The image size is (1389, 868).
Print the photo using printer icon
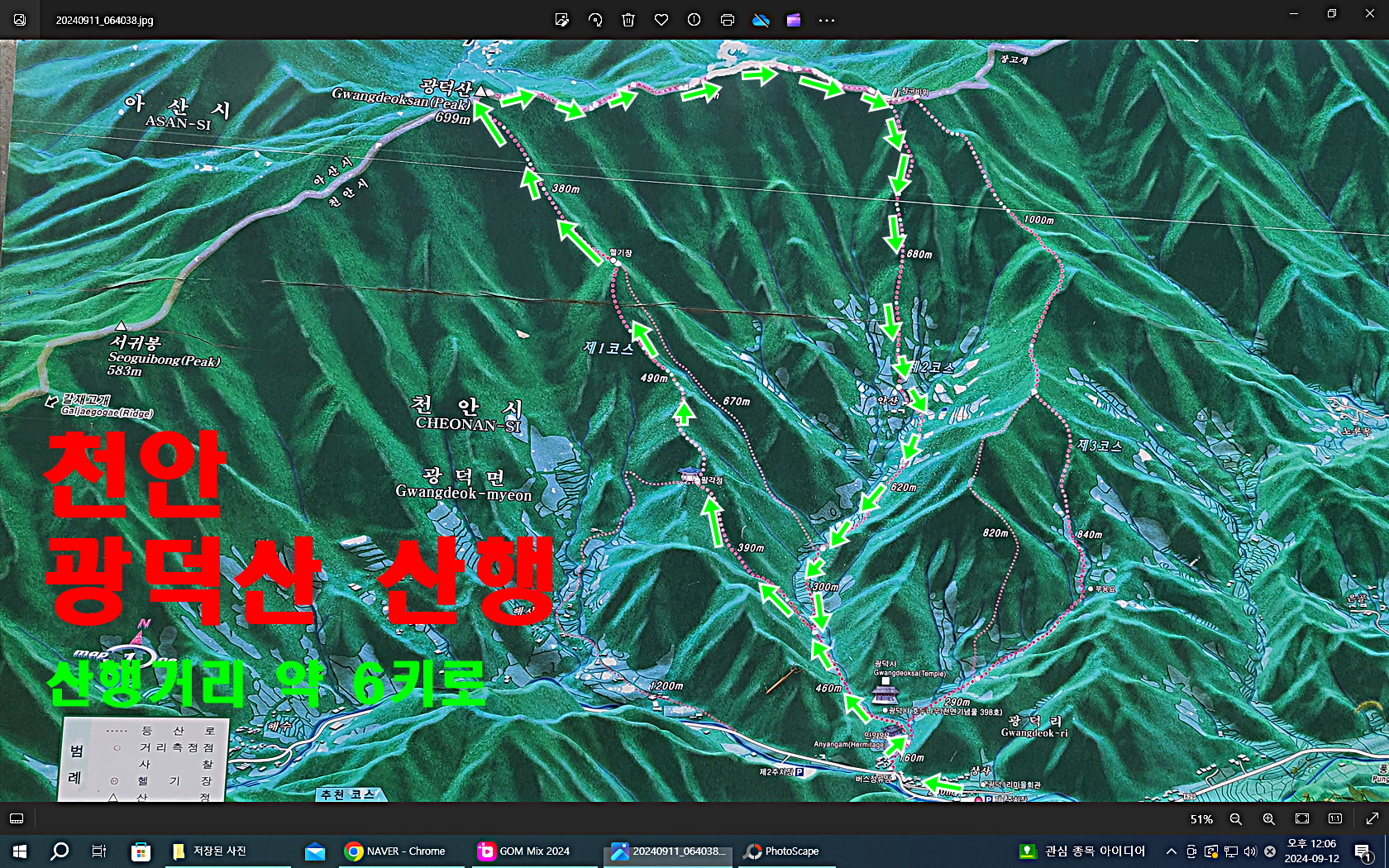tap(728, 20)
